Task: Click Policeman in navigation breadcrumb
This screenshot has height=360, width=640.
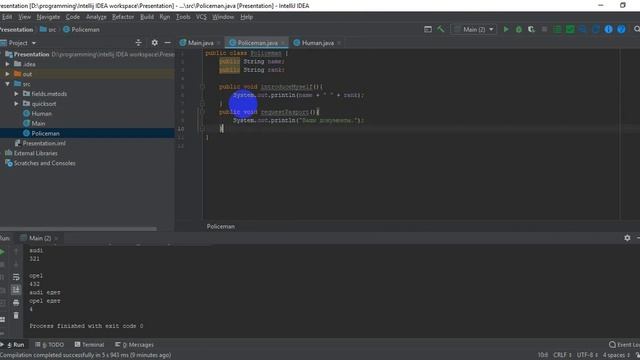Action: tap(81, 29)
